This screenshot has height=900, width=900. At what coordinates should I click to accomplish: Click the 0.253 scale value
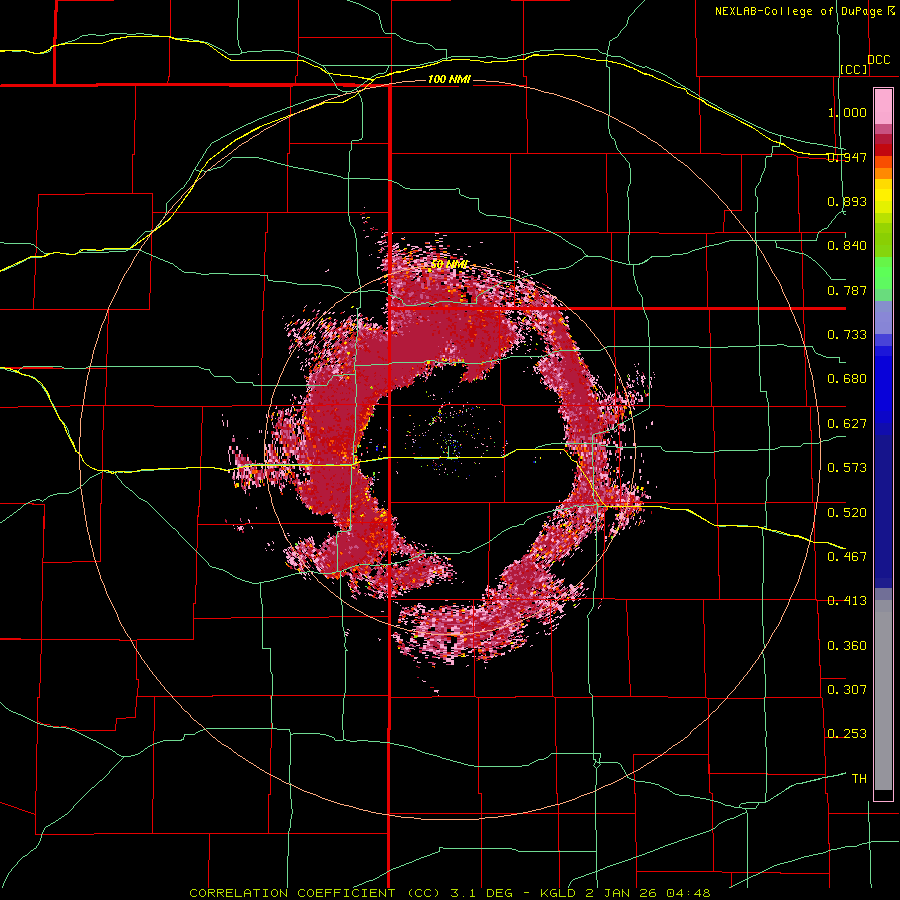tap(847, 734)
